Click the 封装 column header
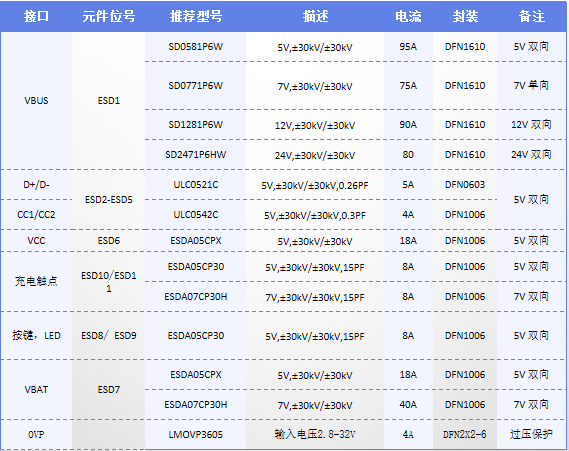This screenshot has height=451, width=569. point(465,16)
